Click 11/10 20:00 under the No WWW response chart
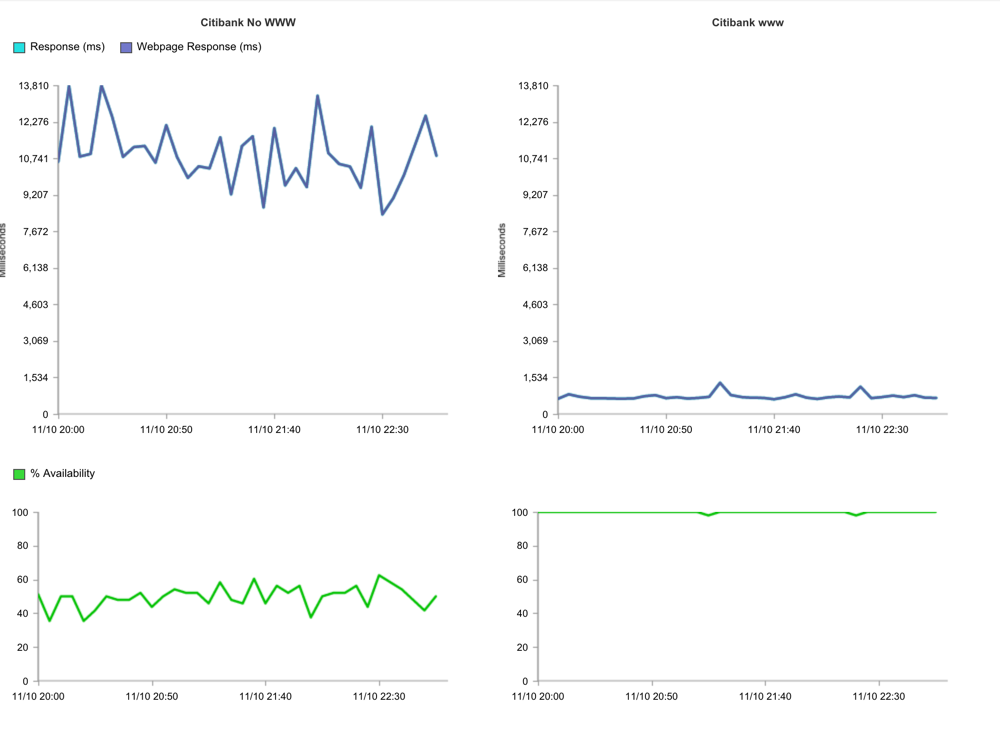Screen dimensions: 1000x754 point(58,430)
